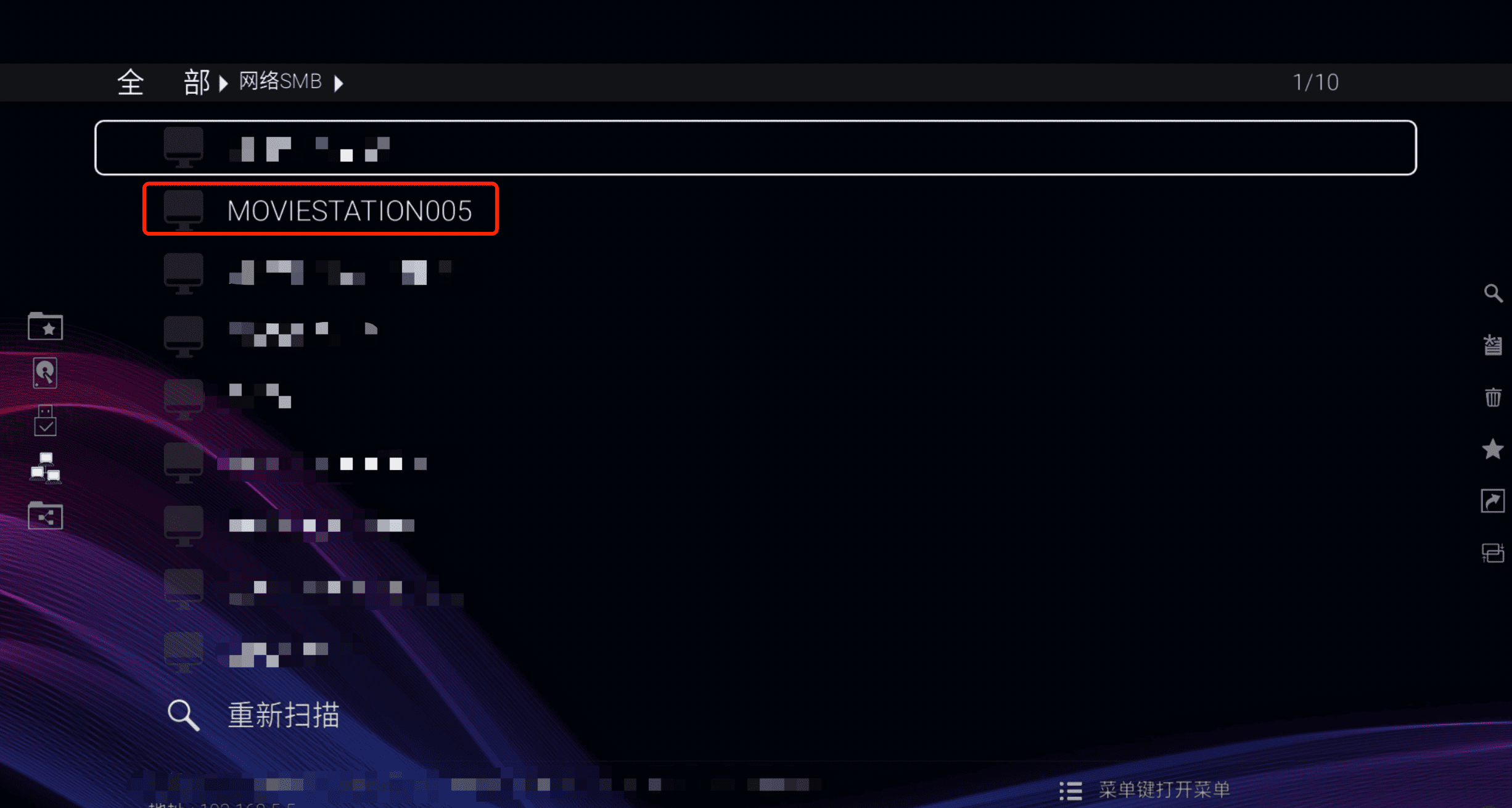Select the USB device icon on left sidebar
The height and width of the screenshot is (808, 1512).
coord(45,421)
